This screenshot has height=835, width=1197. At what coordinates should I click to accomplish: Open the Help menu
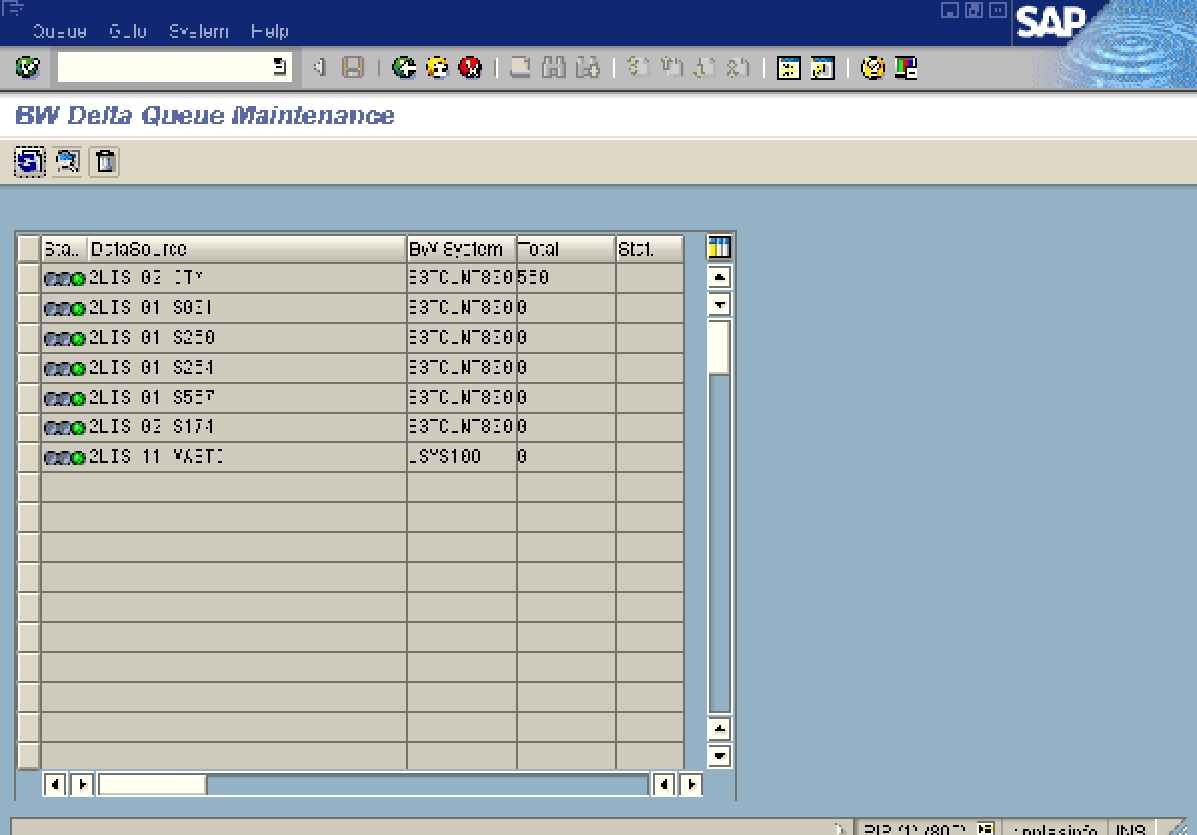269,31
